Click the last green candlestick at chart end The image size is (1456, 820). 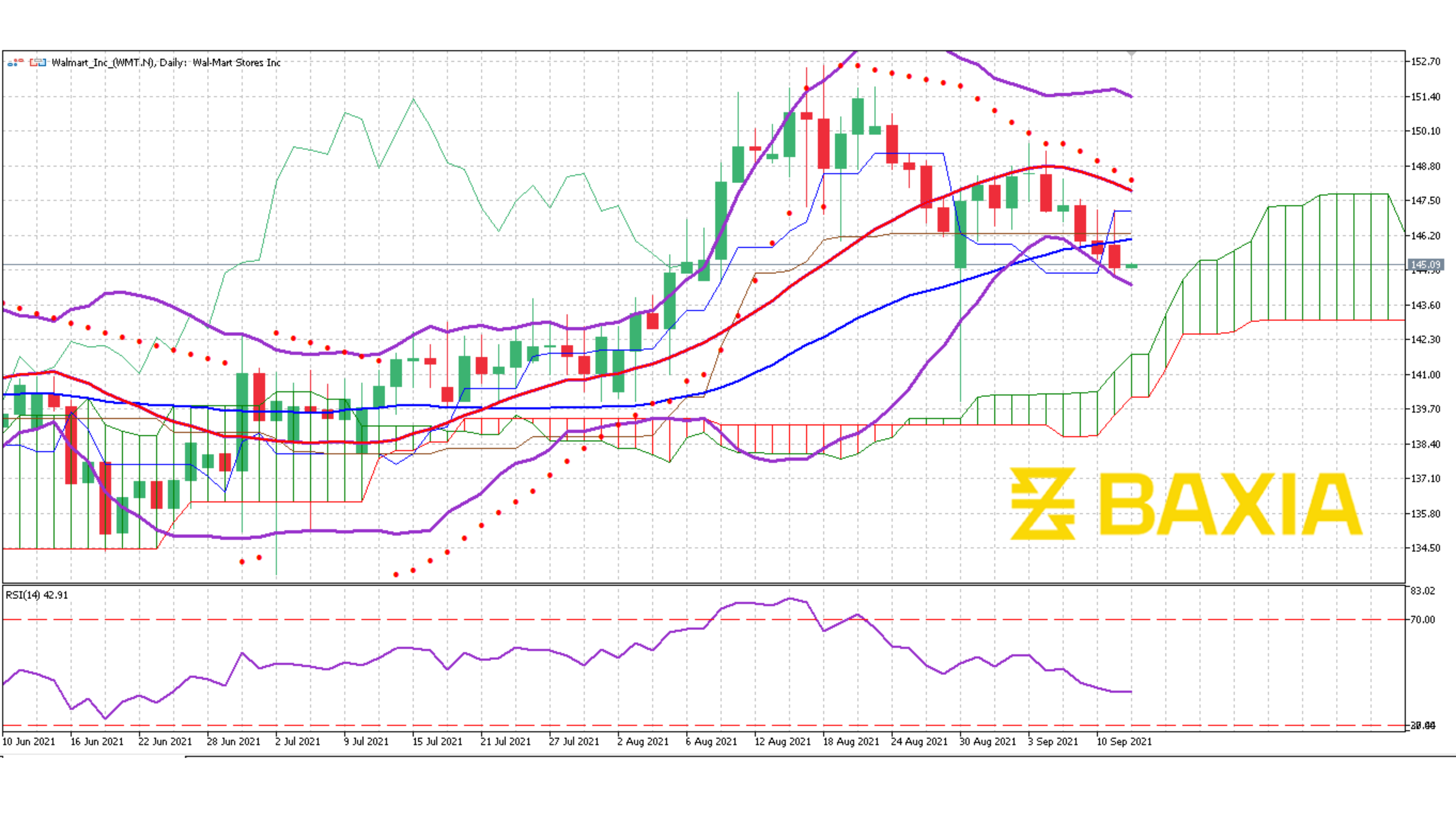1132,266
